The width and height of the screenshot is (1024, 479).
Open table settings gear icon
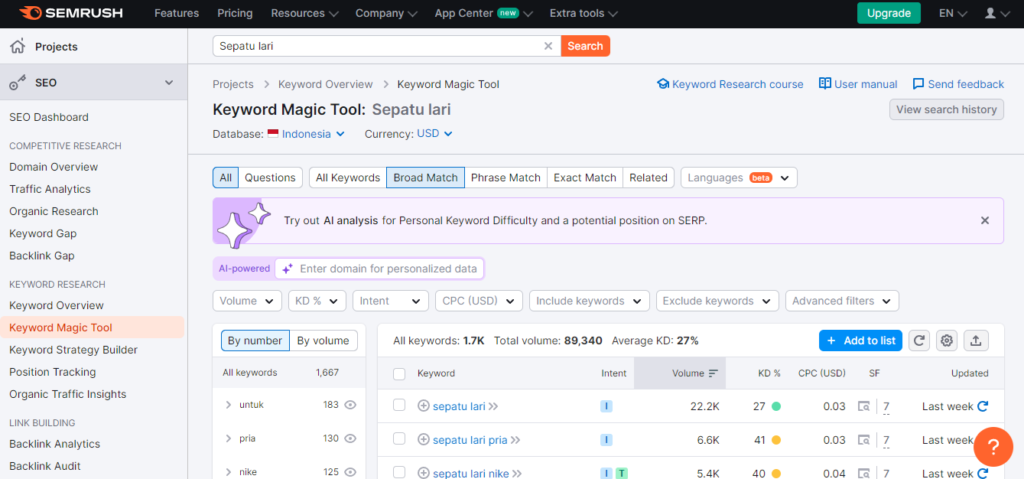[947, 340]
